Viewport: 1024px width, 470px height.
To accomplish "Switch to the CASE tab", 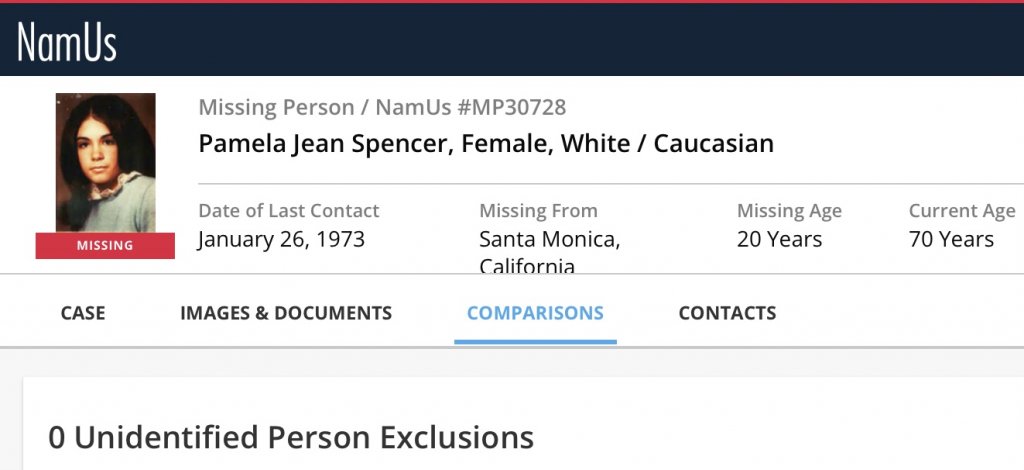I will [83, 313].
